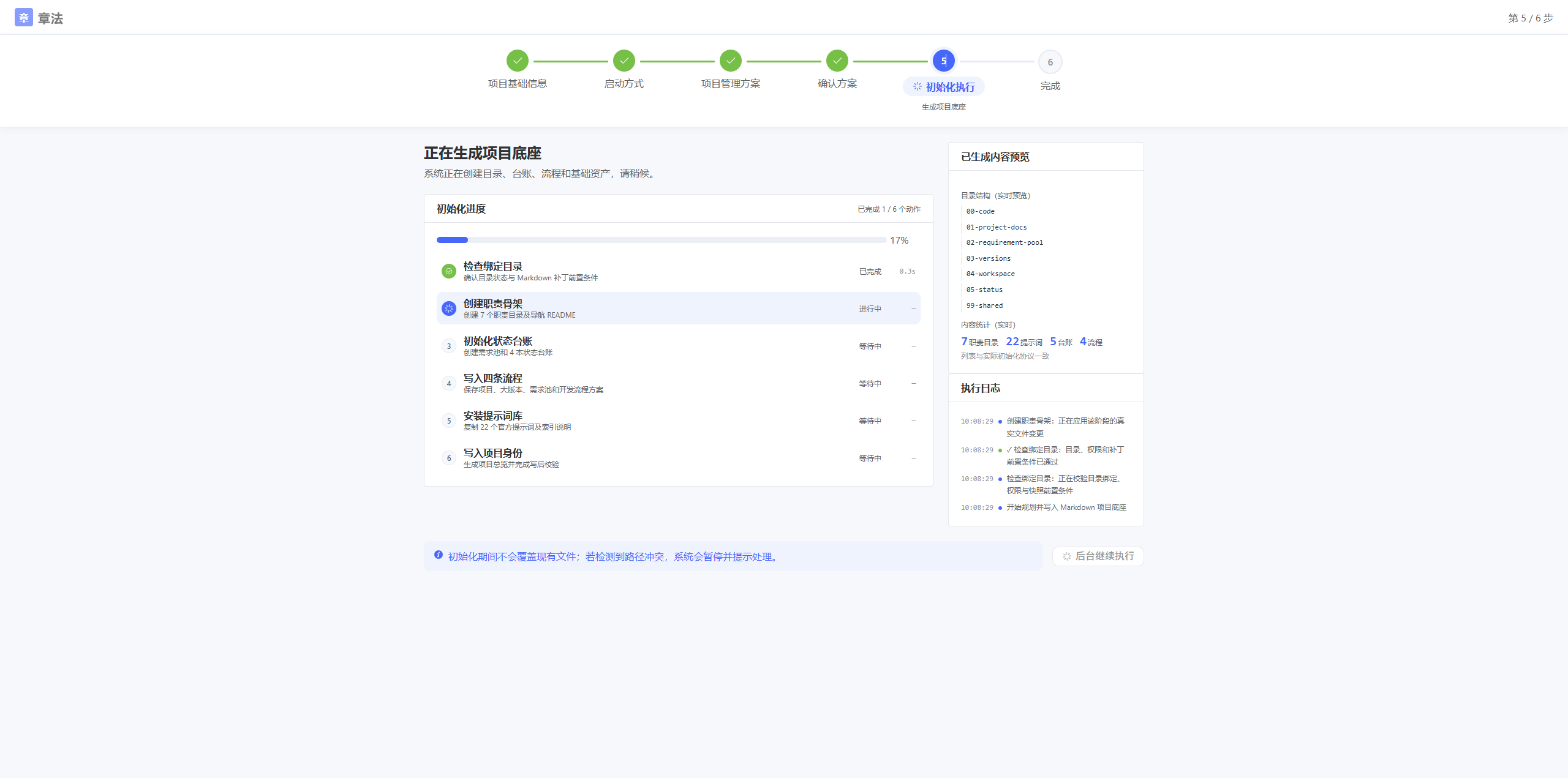Click log entry 开始规划并写入 Markdown 项目底座
This screenshot has width=1568, height=778.
(1066, 507)
